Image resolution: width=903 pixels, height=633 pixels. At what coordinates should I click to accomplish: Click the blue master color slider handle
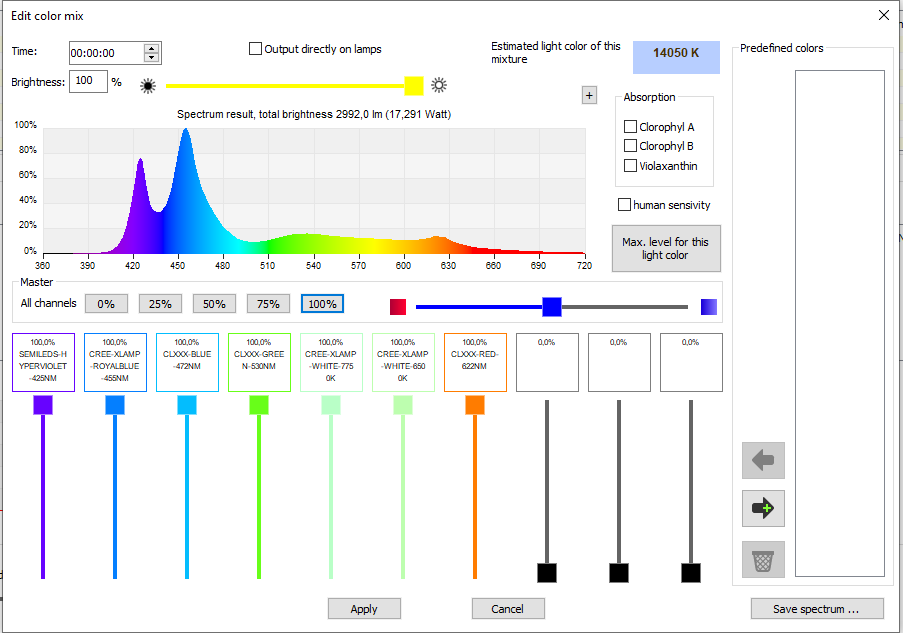pos(552,307)
